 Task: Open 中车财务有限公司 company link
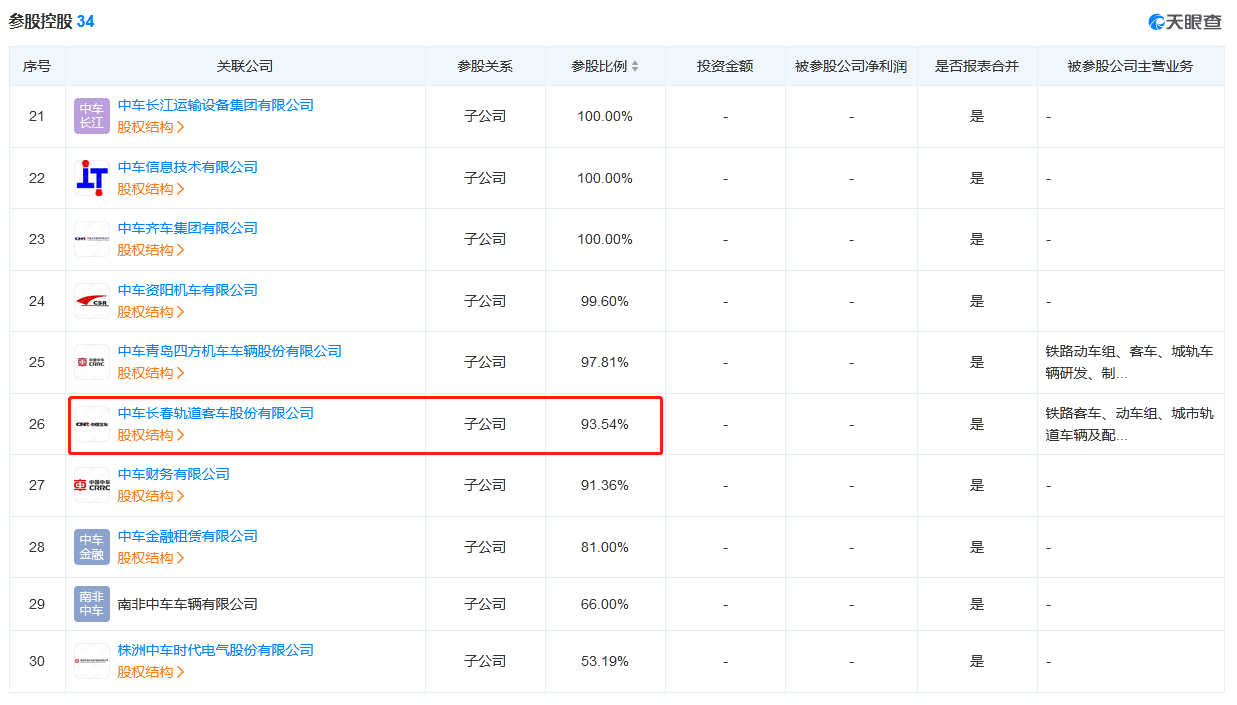tap(174, 474)
